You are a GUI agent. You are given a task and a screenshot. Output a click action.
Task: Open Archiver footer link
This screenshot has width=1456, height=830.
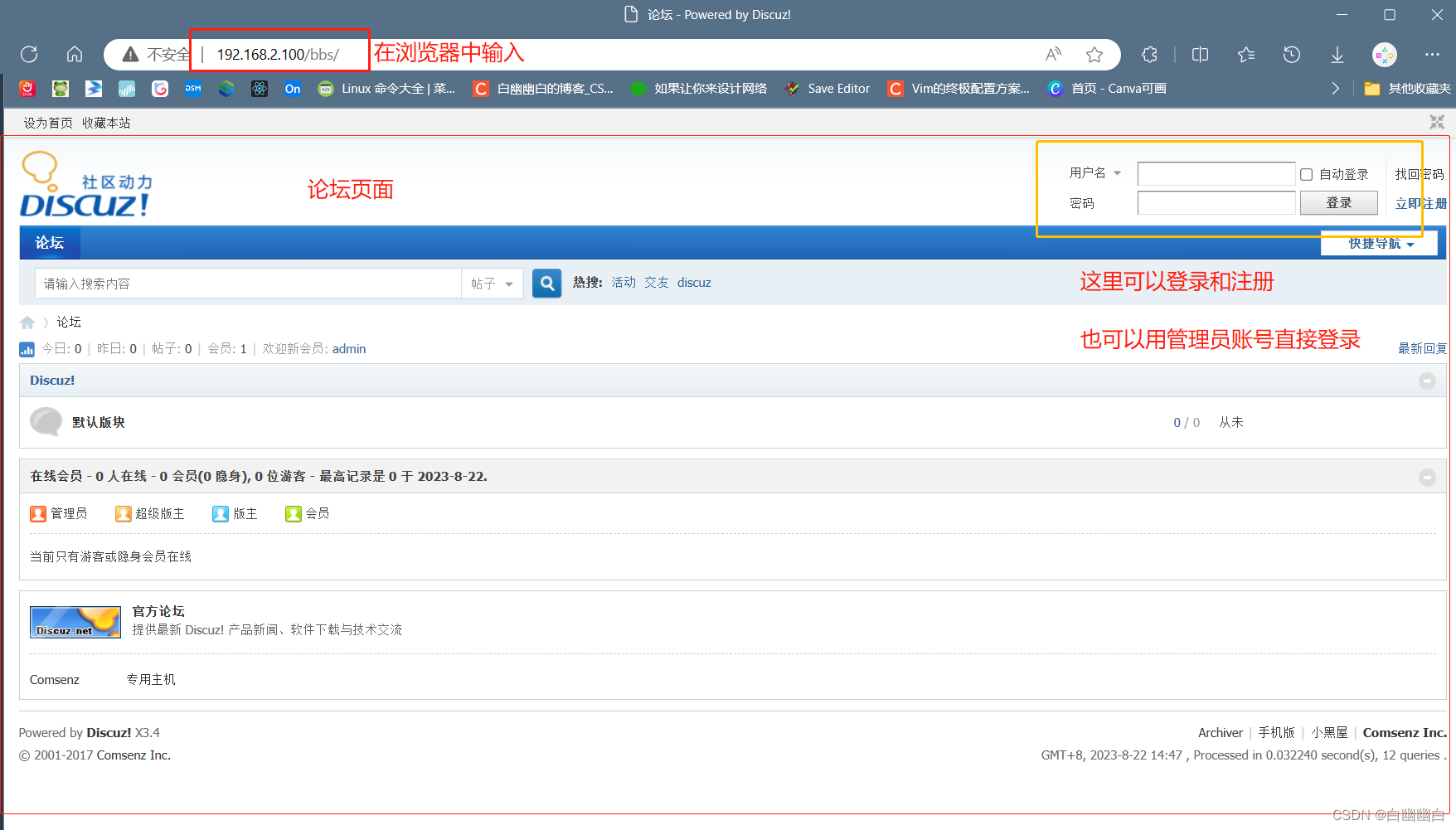[1221, 733]
